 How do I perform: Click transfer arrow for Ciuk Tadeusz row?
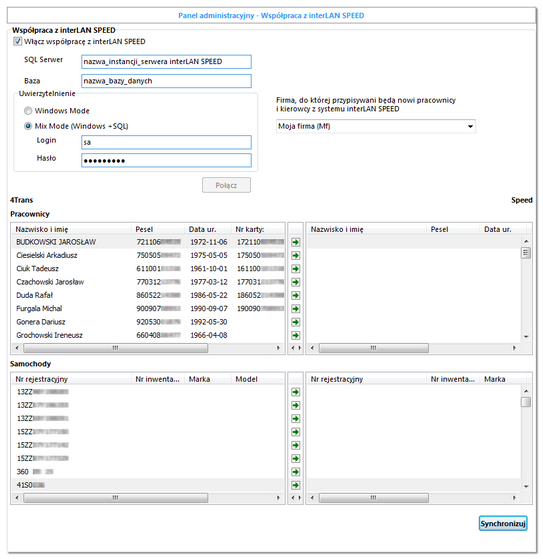(x=295, y=269)
